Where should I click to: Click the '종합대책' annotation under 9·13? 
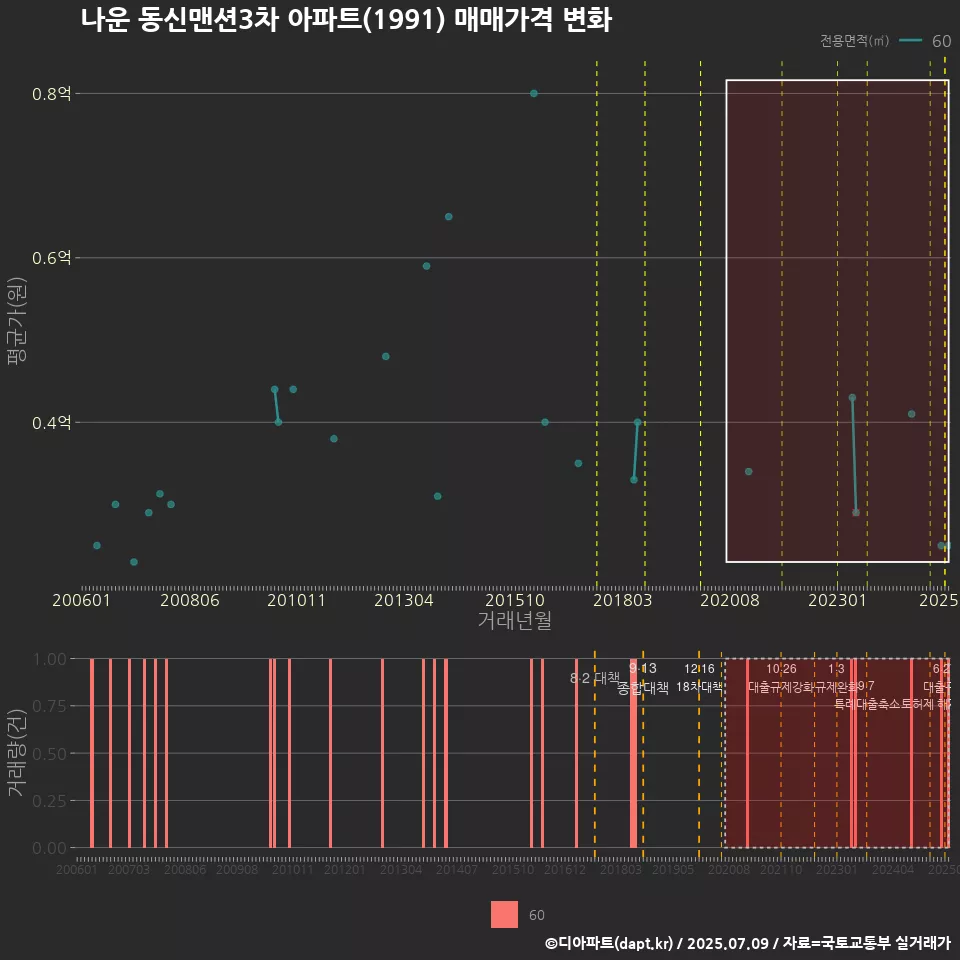coord(642,688)
